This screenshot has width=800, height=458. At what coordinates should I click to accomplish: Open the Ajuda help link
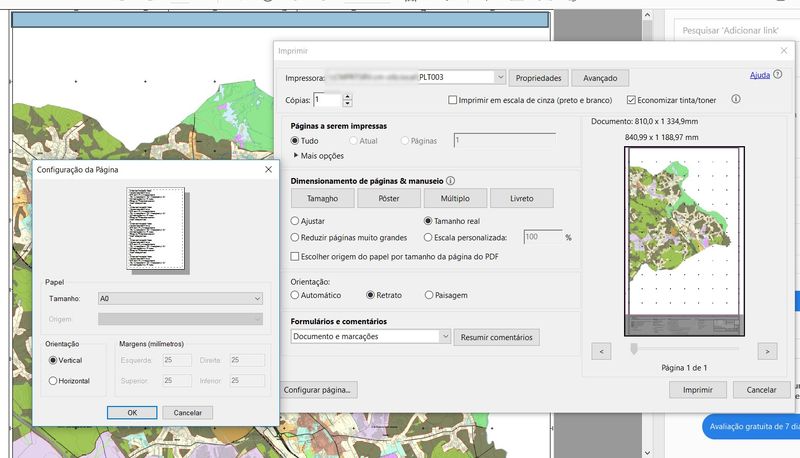[x=759, y=76]
